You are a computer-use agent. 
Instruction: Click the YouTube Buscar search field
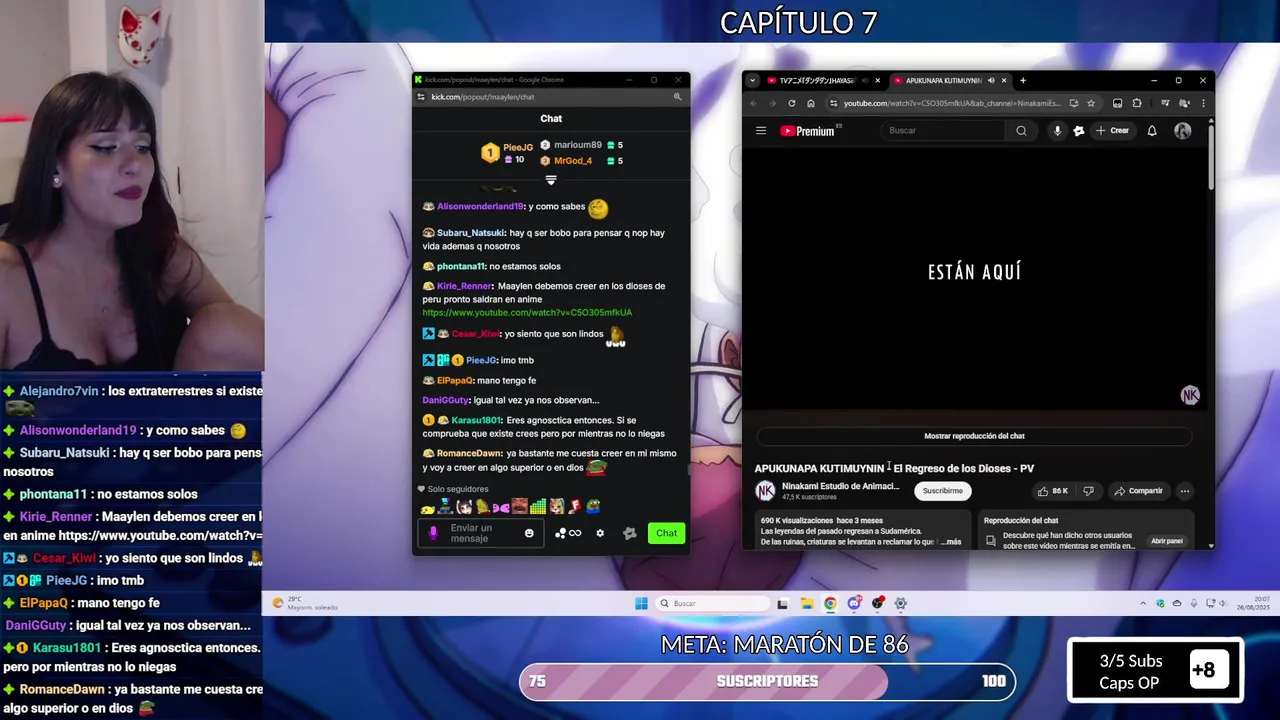tap(945, 130)
